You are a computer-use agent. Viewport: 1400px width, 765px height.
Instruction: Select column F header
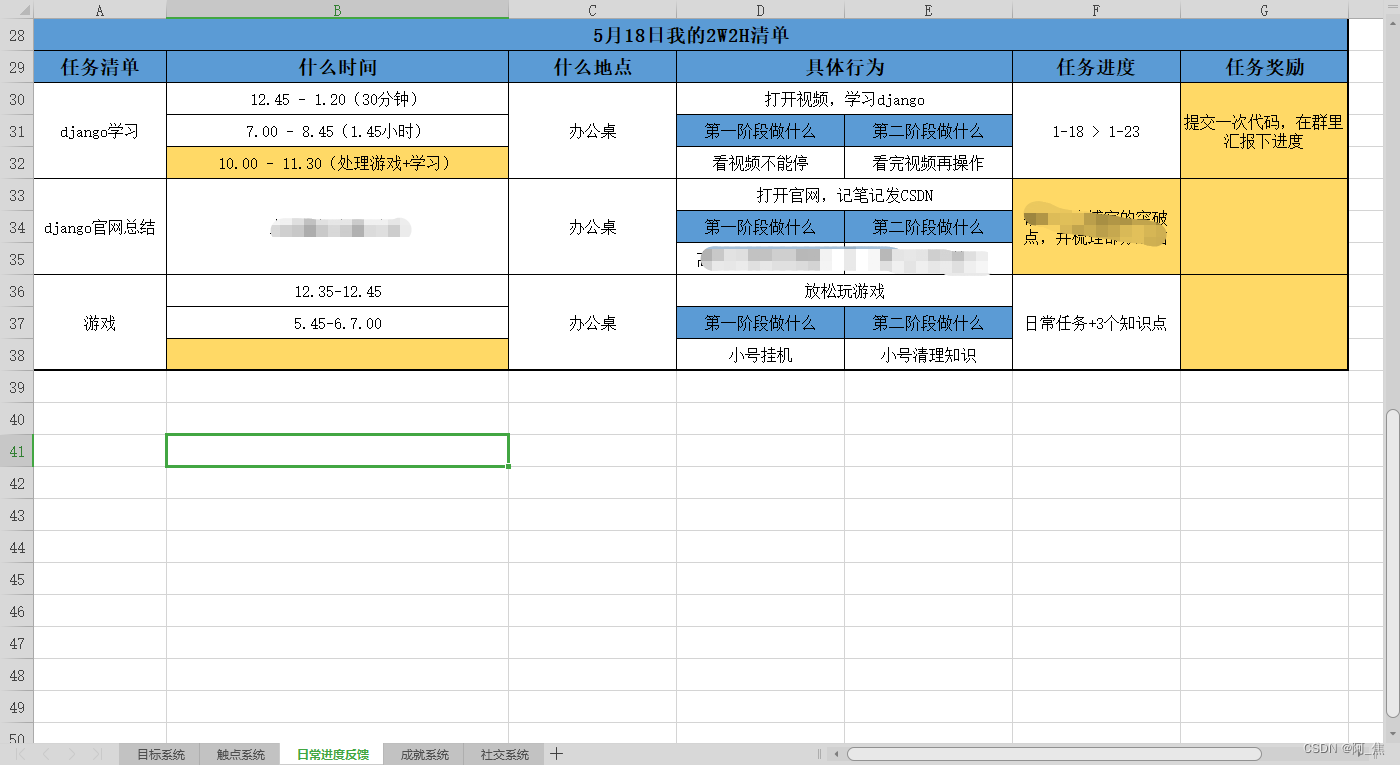click(x=1096, y=10)
